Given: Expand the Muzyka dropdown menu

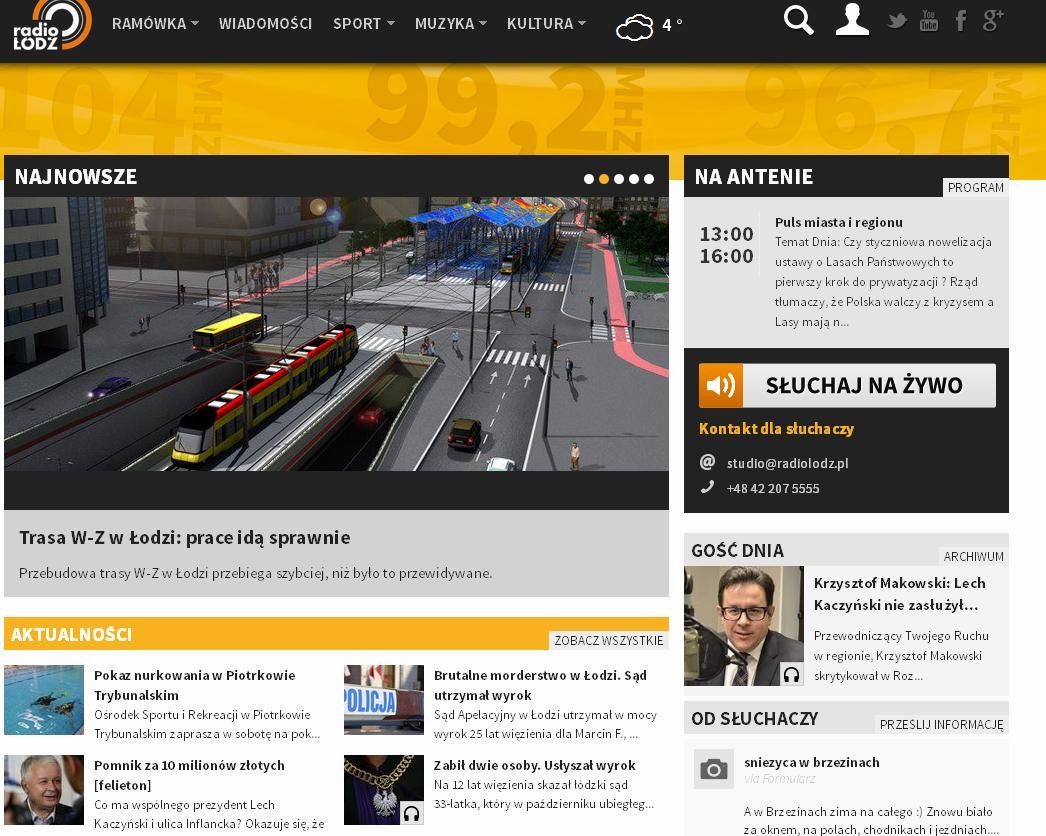Looking at the screenshot, I should [450, 23].
